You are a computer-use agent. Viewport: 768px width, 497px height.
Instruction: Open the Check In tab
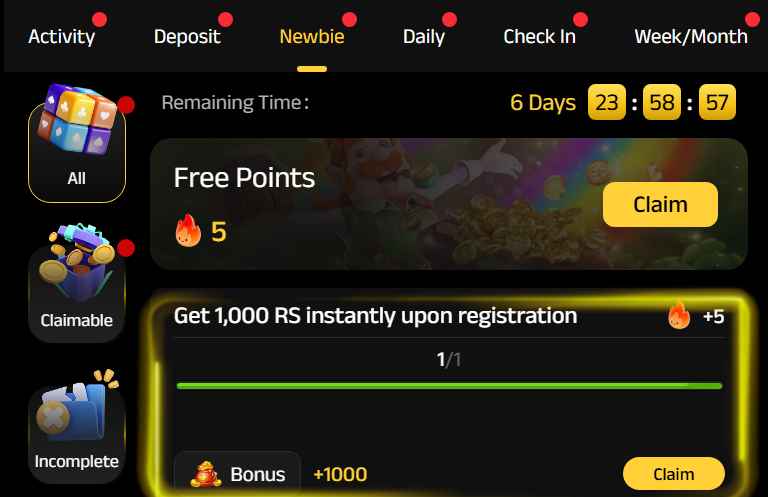tap(539, 36)
